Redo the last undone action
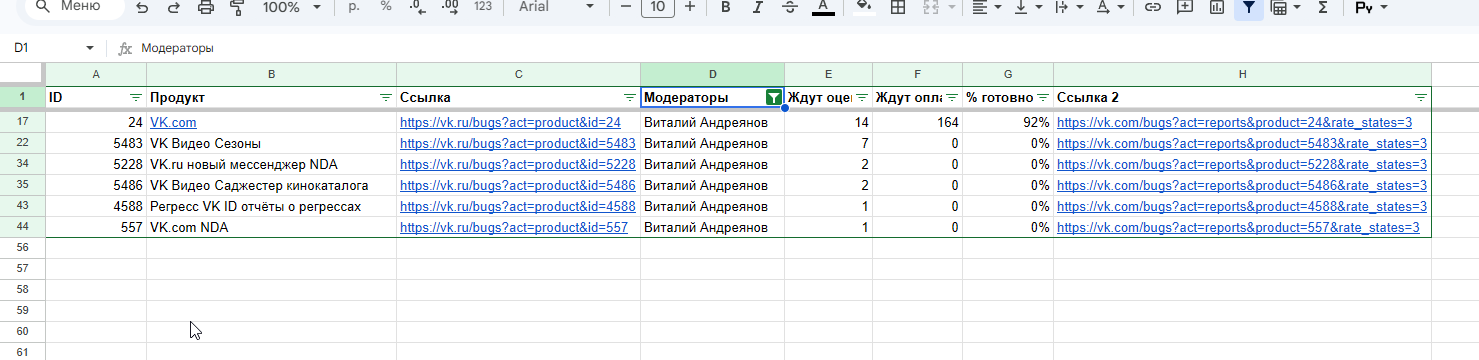Viewport: 1479px width, 360px height. 174,7
